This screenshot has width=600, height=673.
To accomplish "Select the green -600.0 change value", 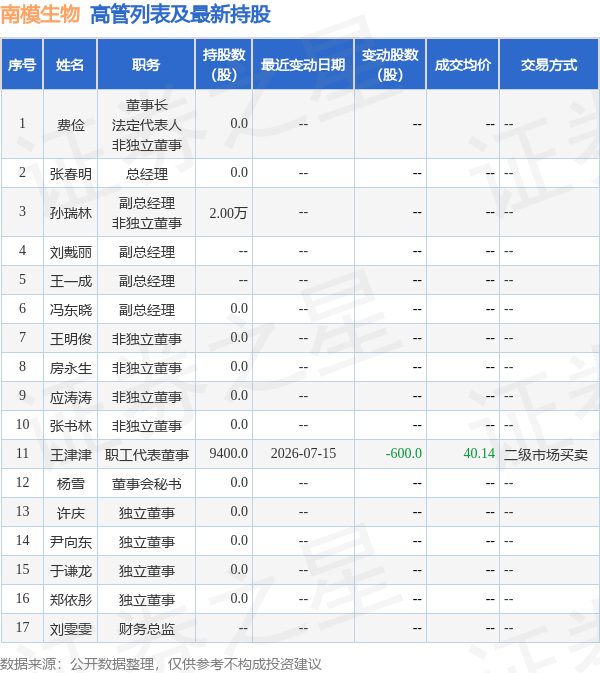I will click(x=403, y=454).
